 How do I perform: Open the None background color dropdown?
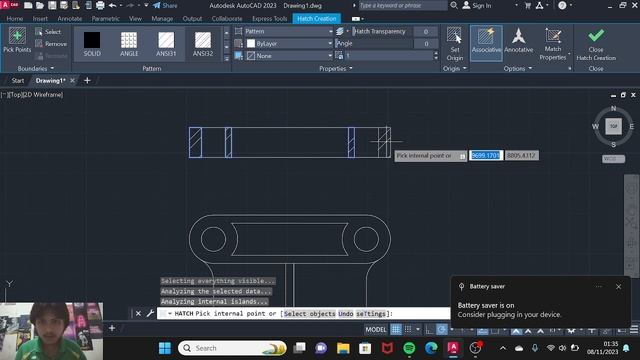[x=289, y=56]
